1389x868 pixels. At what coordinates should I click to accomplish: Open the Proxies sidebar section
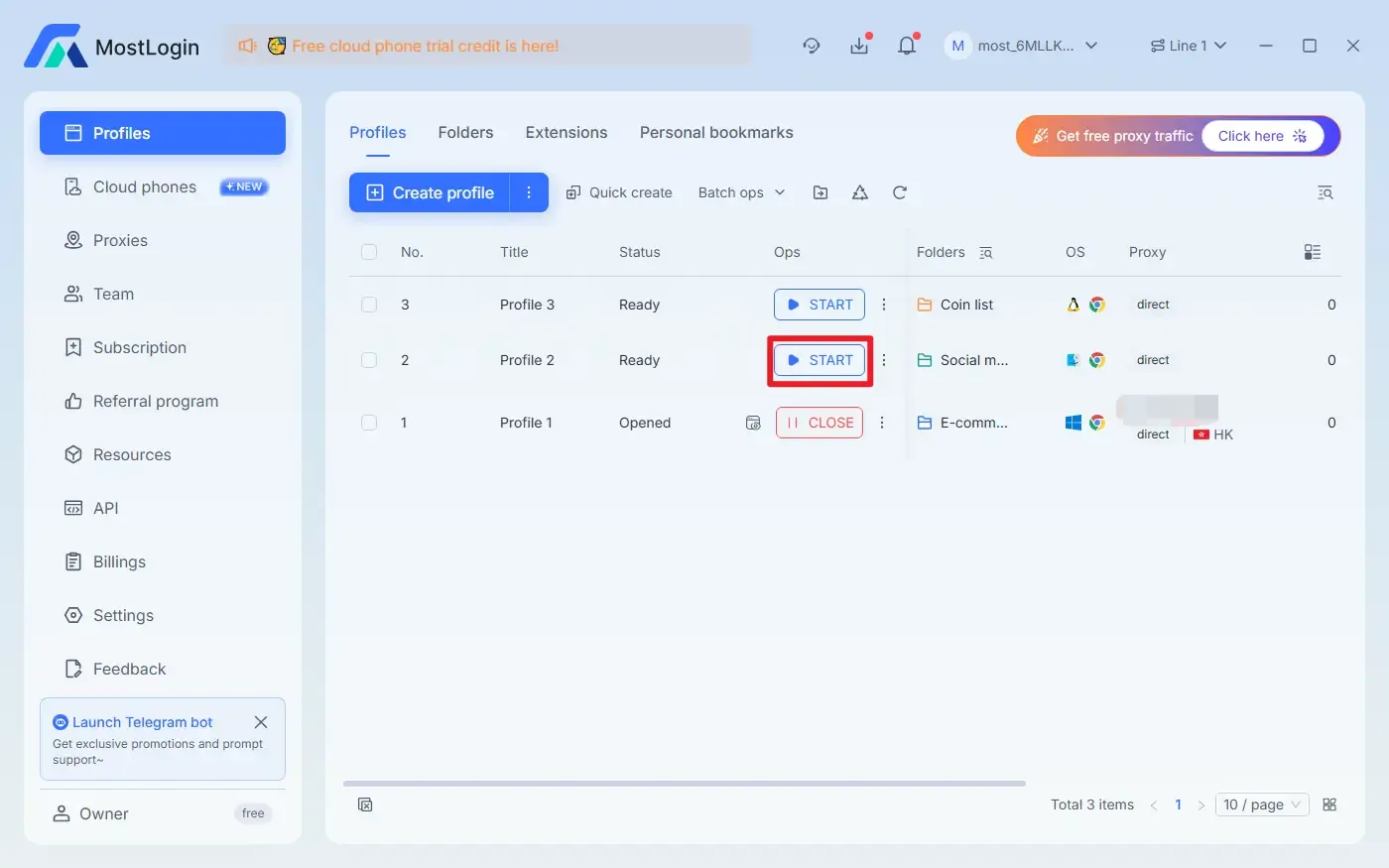[120, 240]
